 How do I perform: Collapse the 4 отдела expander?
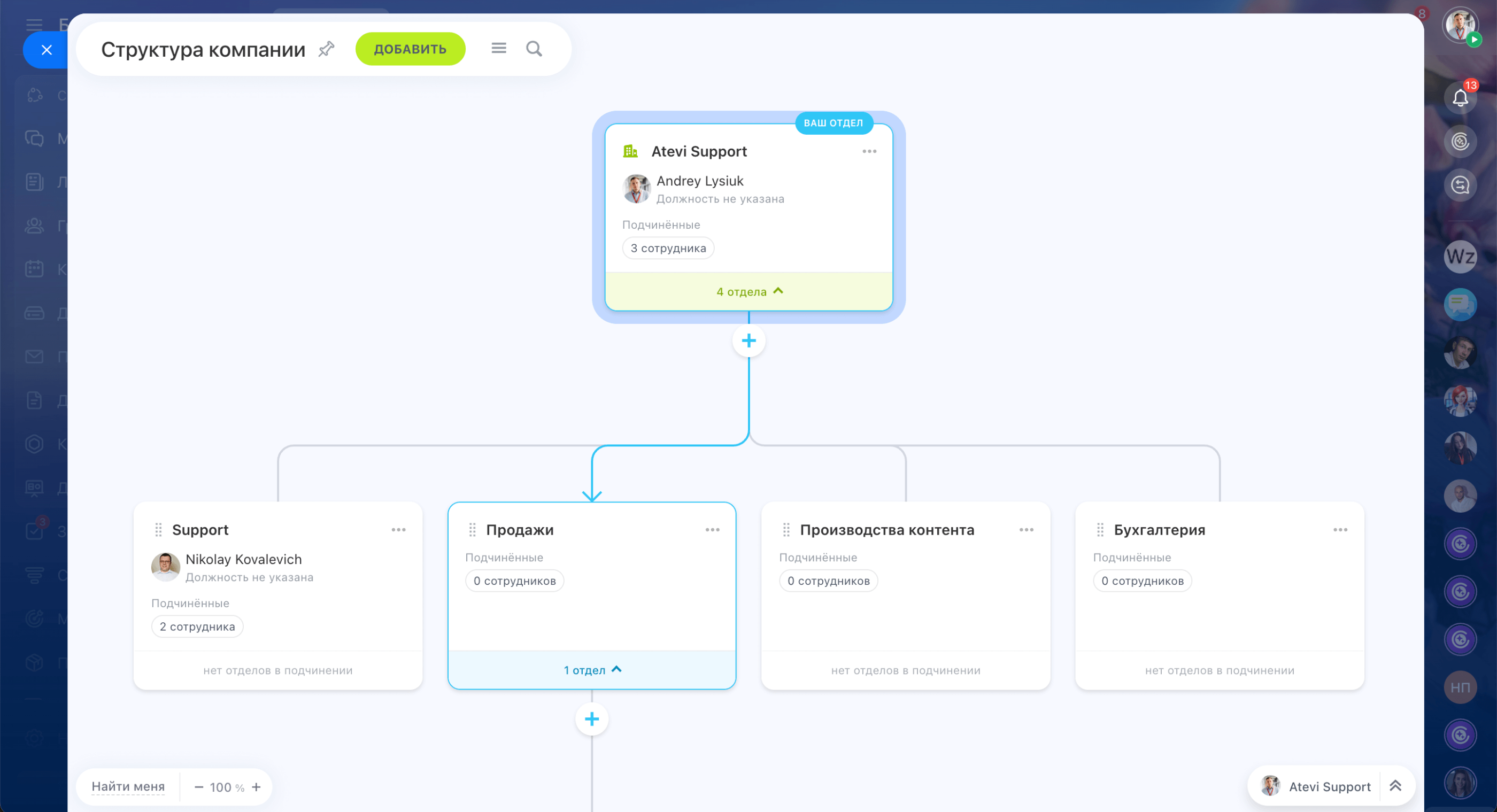click(749, 292)
